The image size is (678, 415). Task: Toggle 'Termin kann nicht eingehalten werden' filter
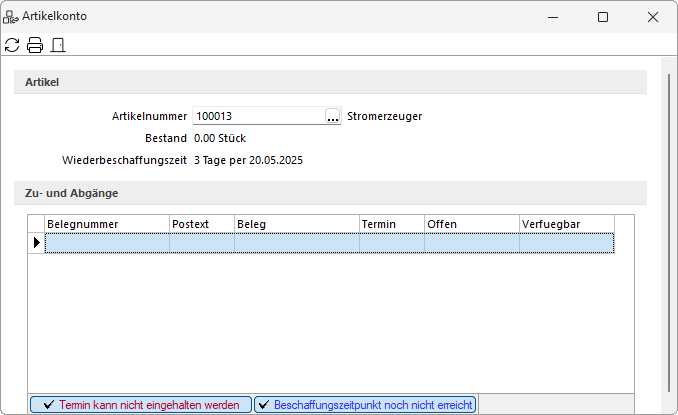(x=140, y=405)
